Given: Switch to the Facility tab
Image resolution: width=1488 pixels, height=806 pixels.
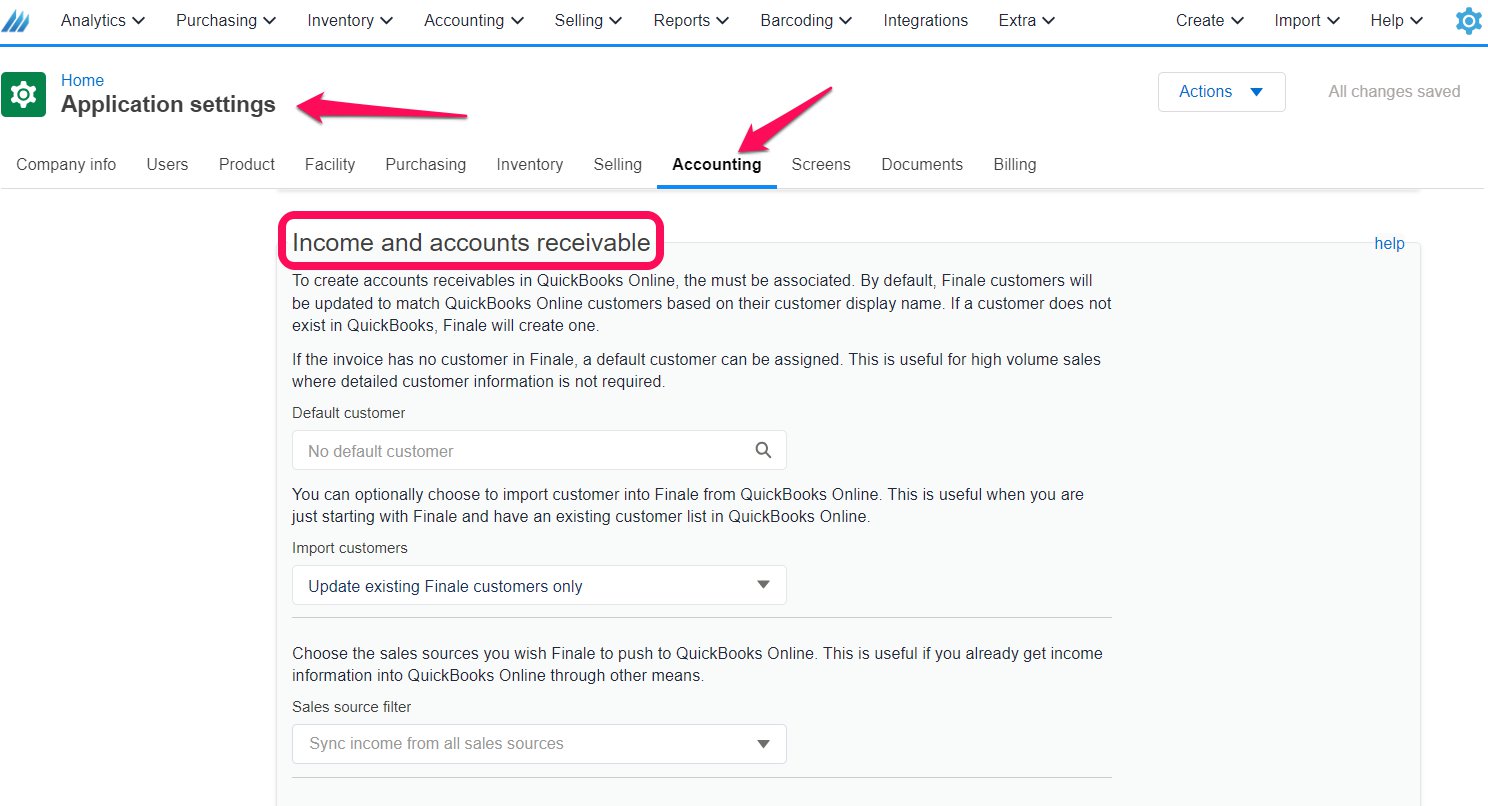Looking at the screenshot, I should [330, 164].
